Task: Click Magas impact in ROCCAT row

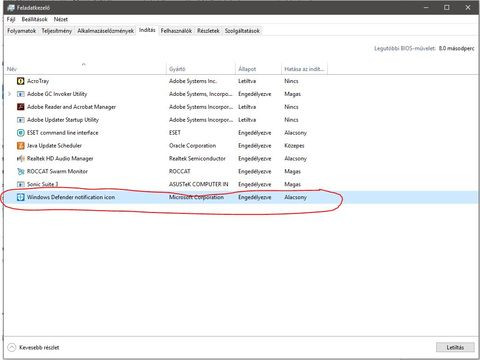Action: coord(292,171)
